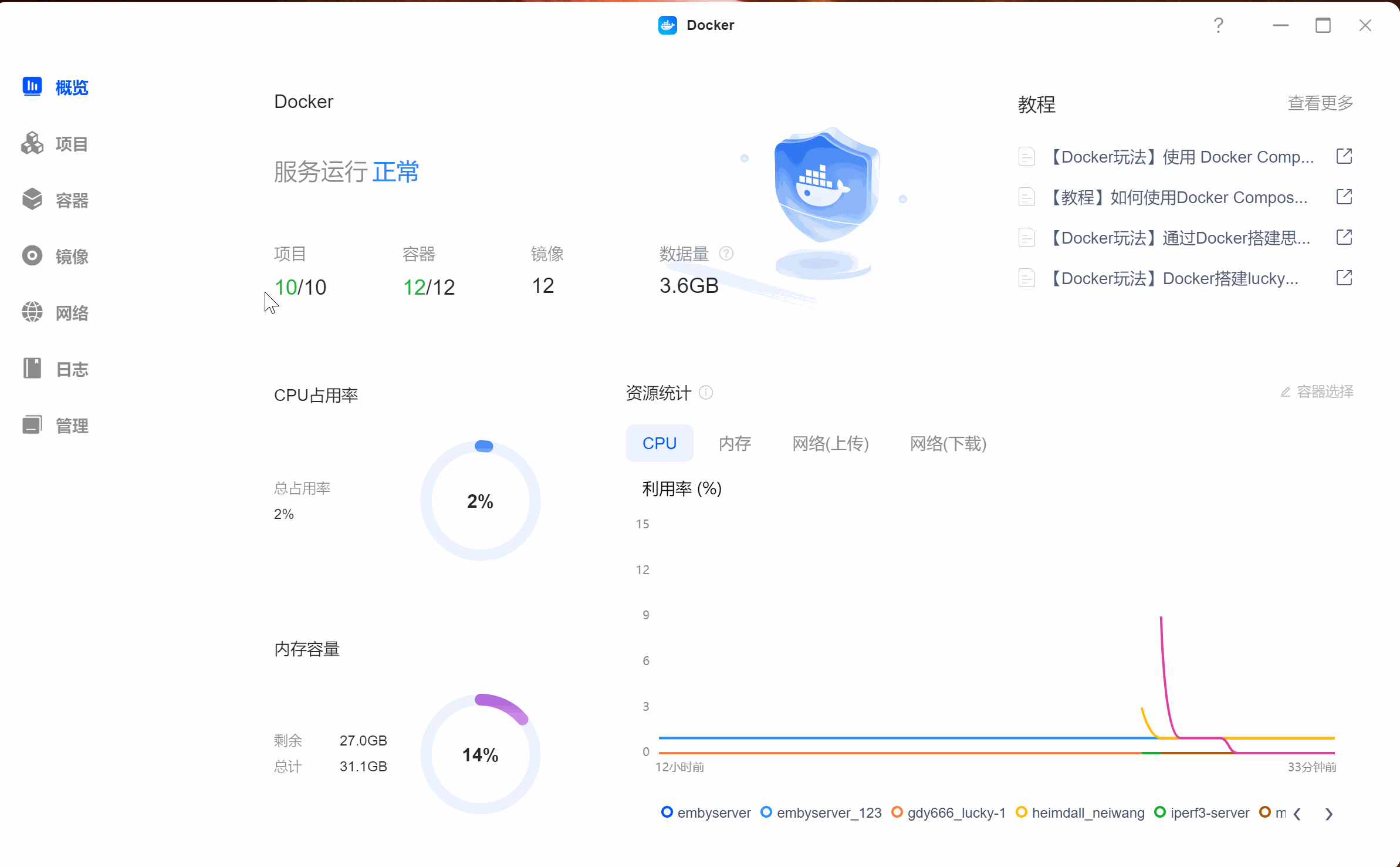Switch to the 网络(下载) download tab
The image size is (1400, 867).
point(948,443)
